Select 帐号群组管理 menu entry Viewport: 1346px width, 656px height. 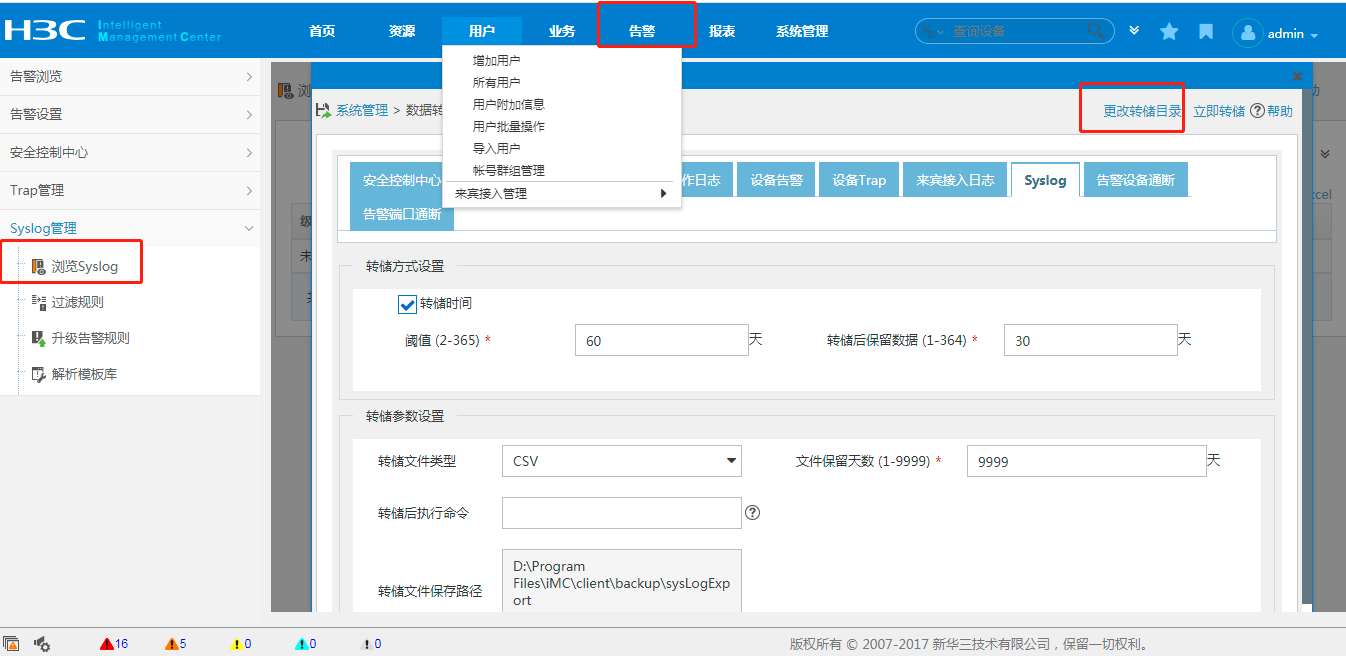508,171
